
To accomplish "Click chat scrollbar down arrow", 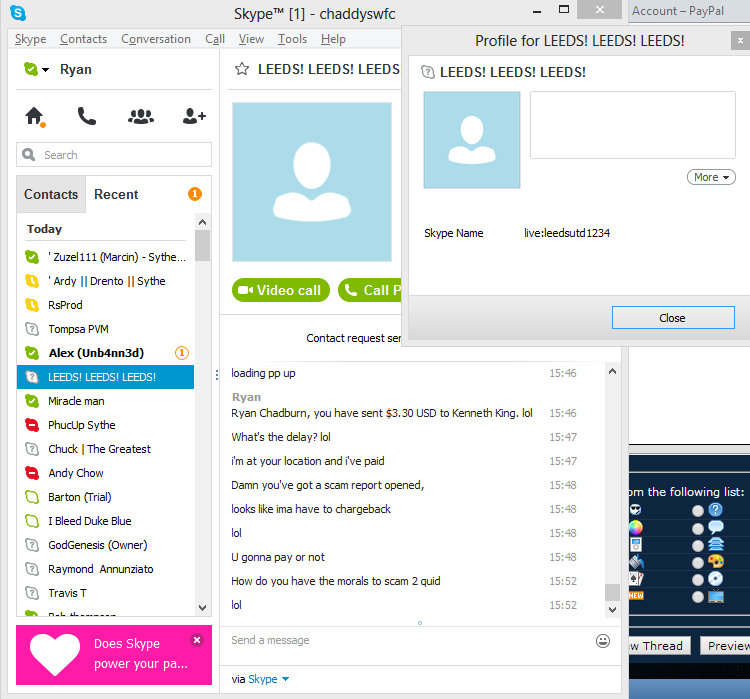I will (612, 610).
